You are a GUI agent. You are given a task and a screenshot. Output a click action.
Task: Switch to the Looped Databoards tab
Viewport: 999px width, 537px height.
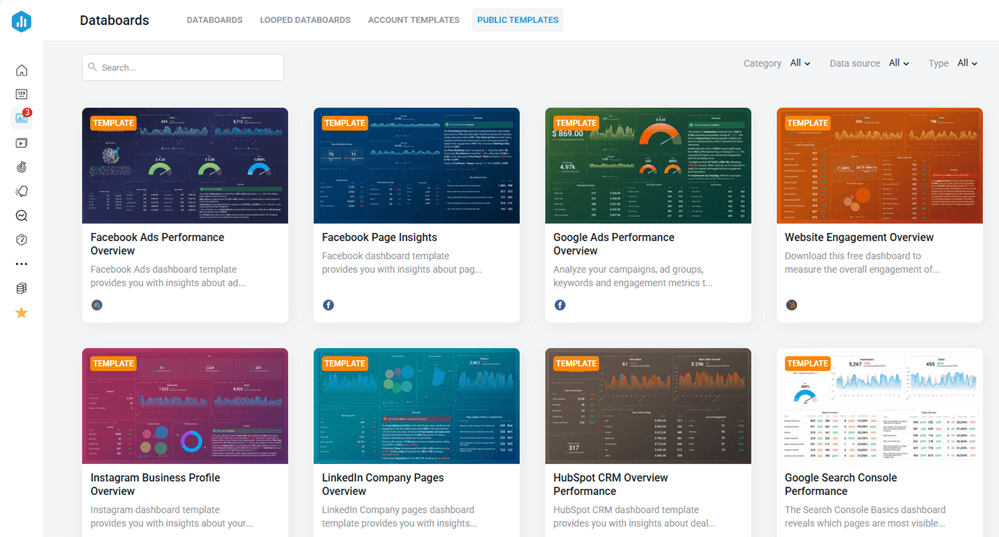tap(305, 20)
